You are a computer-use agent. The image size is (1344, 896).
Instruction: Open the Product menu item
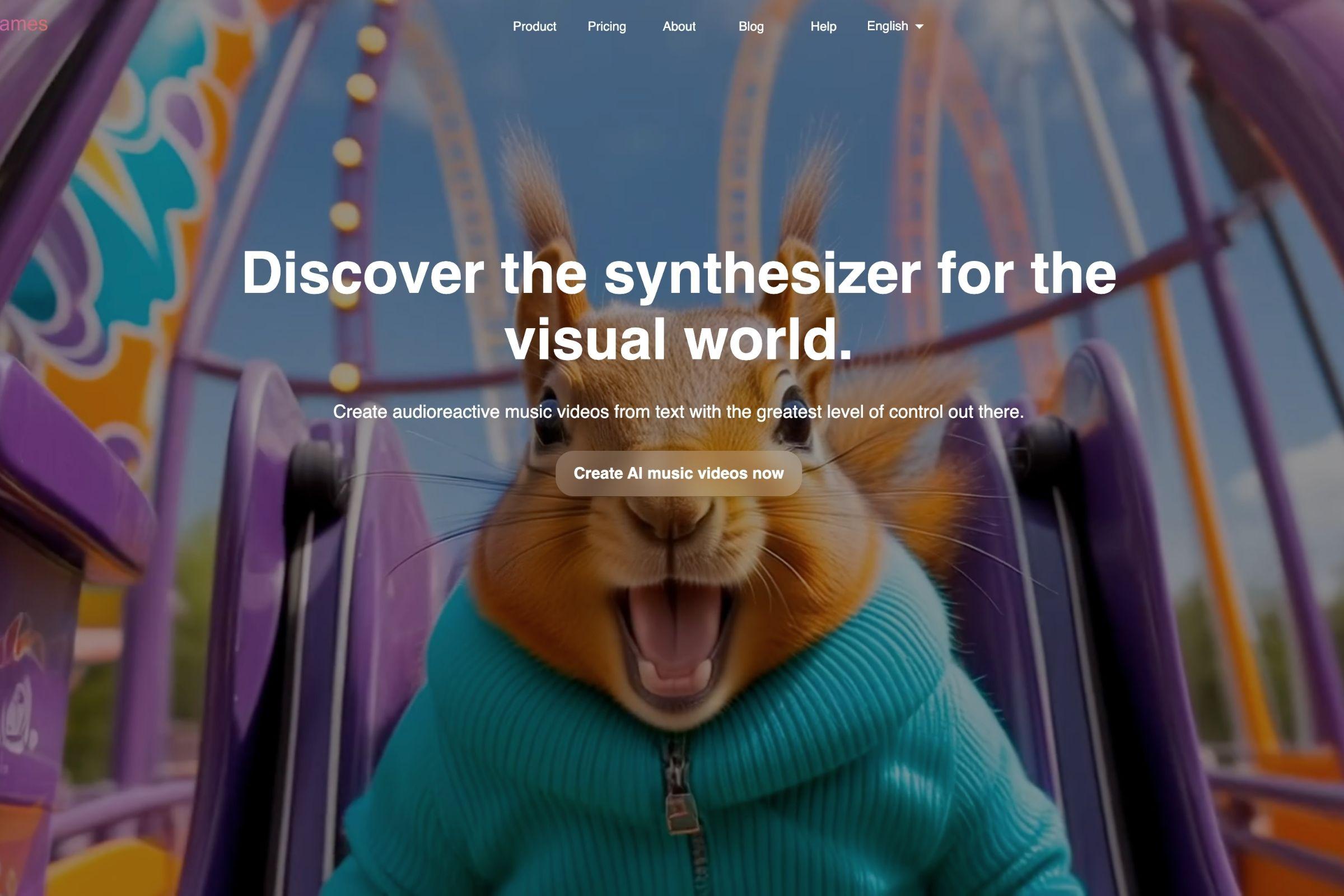pos(534,26)
